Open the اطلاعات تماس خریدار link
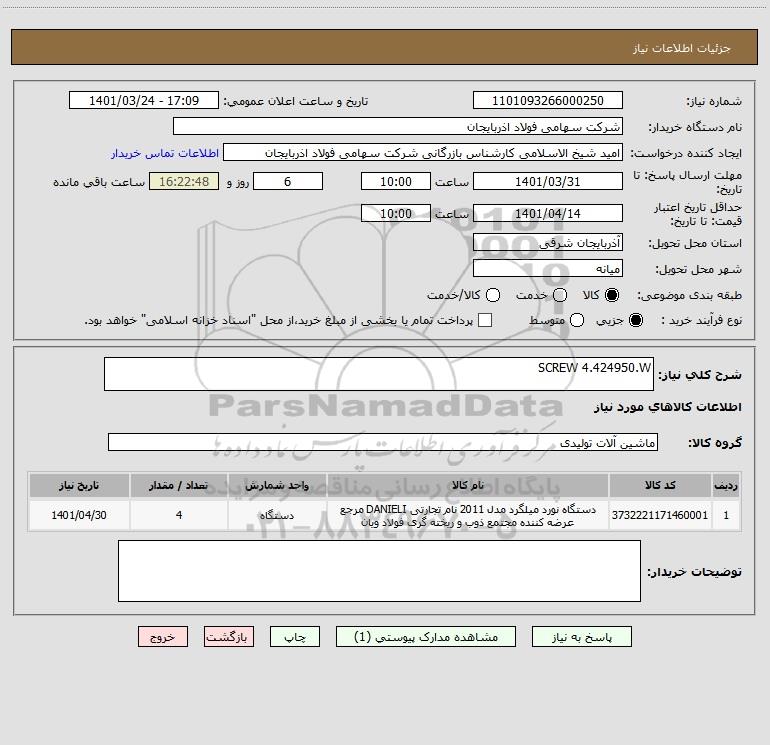 point(165,153)
